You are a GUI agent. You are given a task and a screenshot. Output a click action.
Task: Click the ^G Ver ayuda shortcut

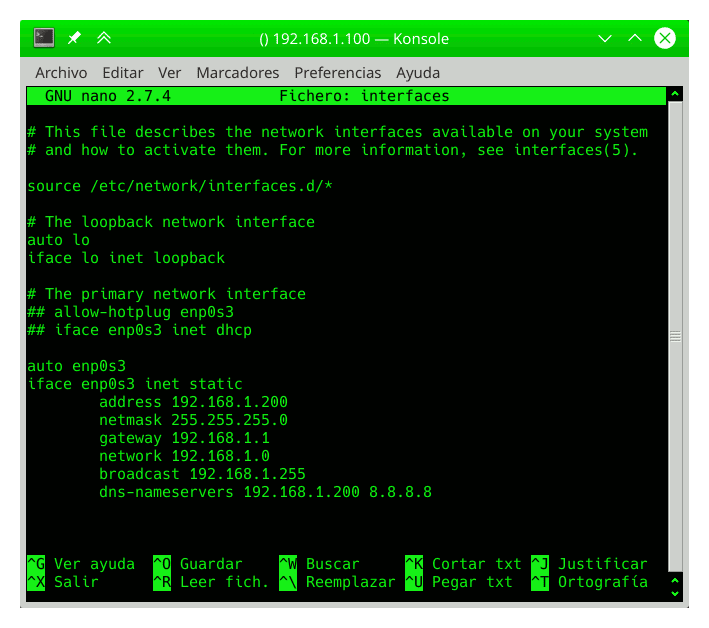81,564
